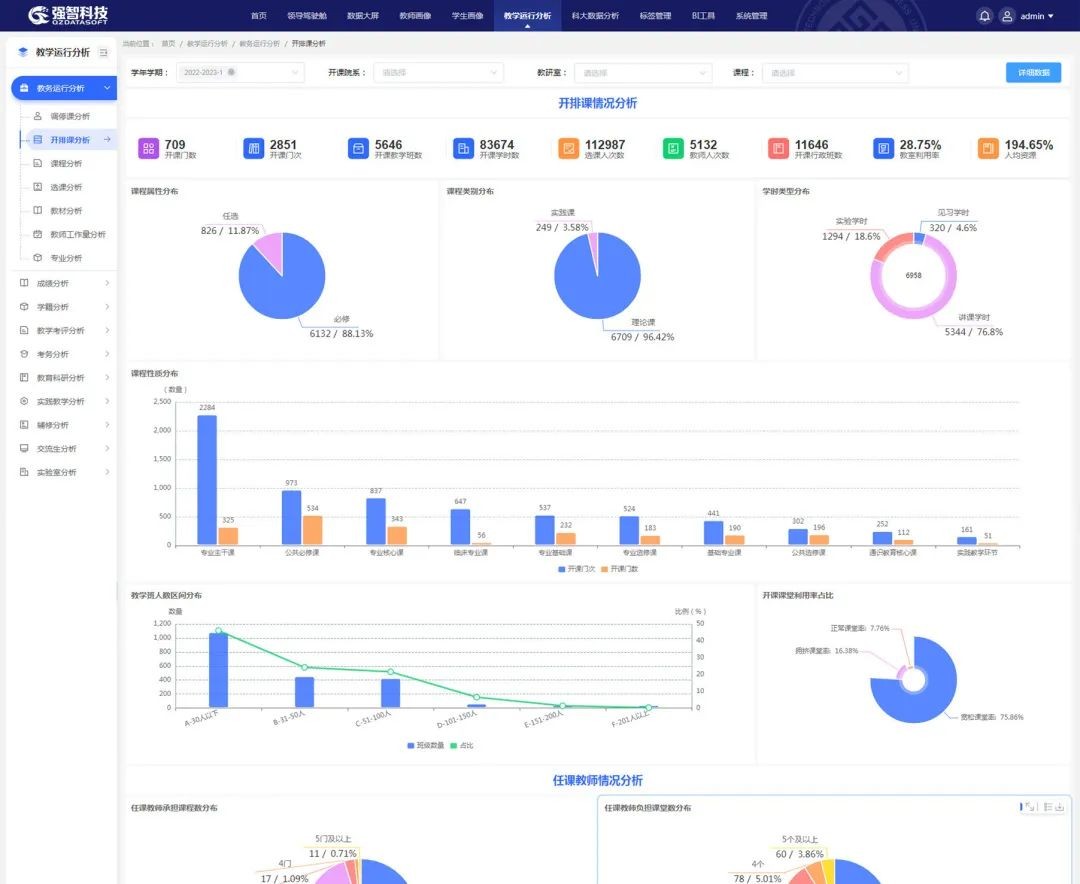Click the purple 开课门数 stat icon
This screenshot has height=884, width=1080.
pos(148,148)
